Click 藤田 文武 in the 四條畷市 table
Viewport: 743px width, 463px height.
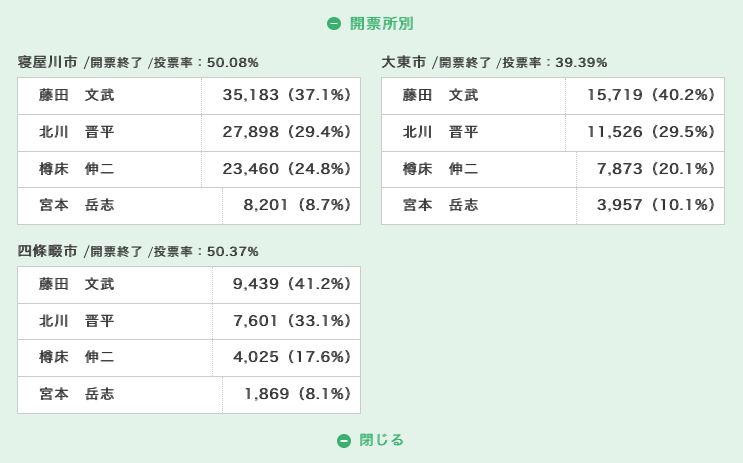click(77, 285)
